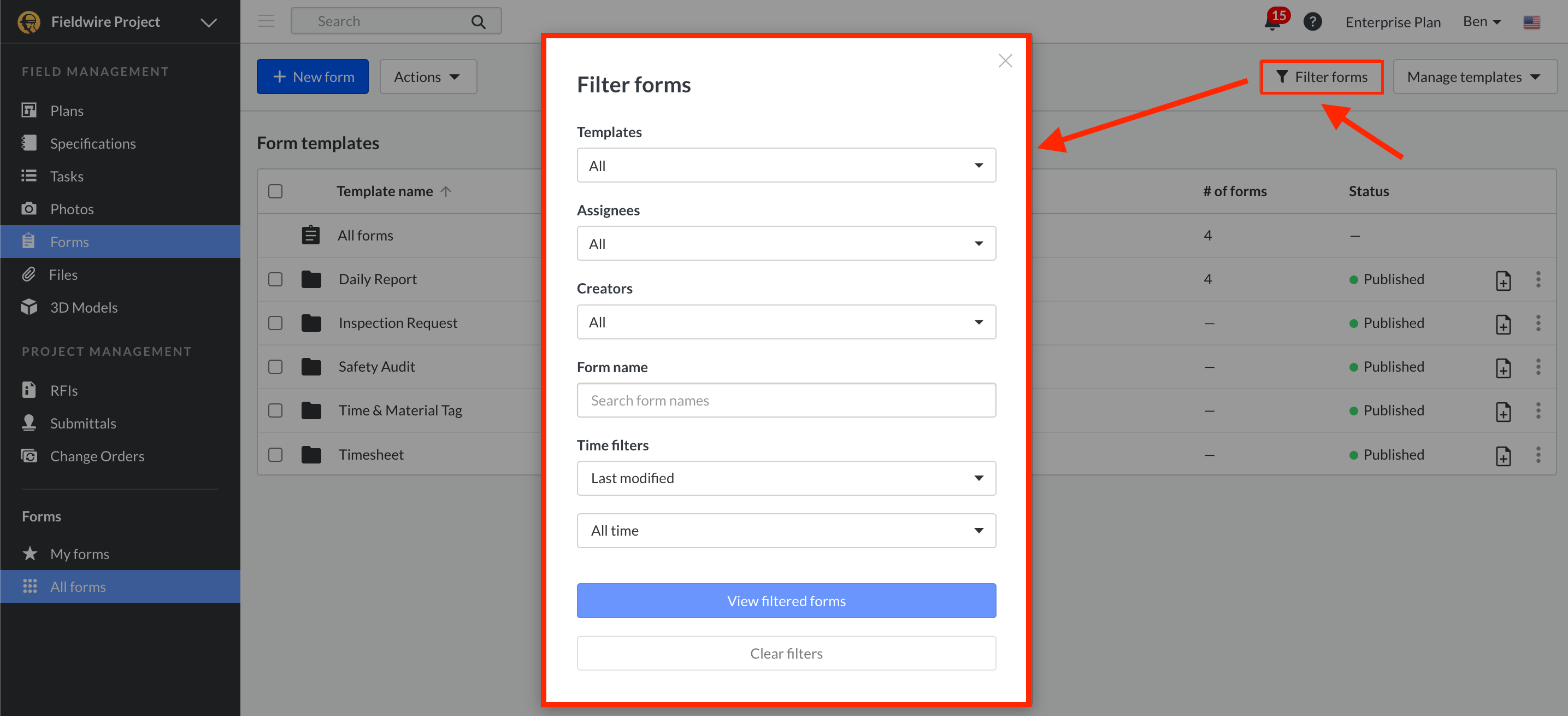Click the search magnifier icon

(479, 22)
